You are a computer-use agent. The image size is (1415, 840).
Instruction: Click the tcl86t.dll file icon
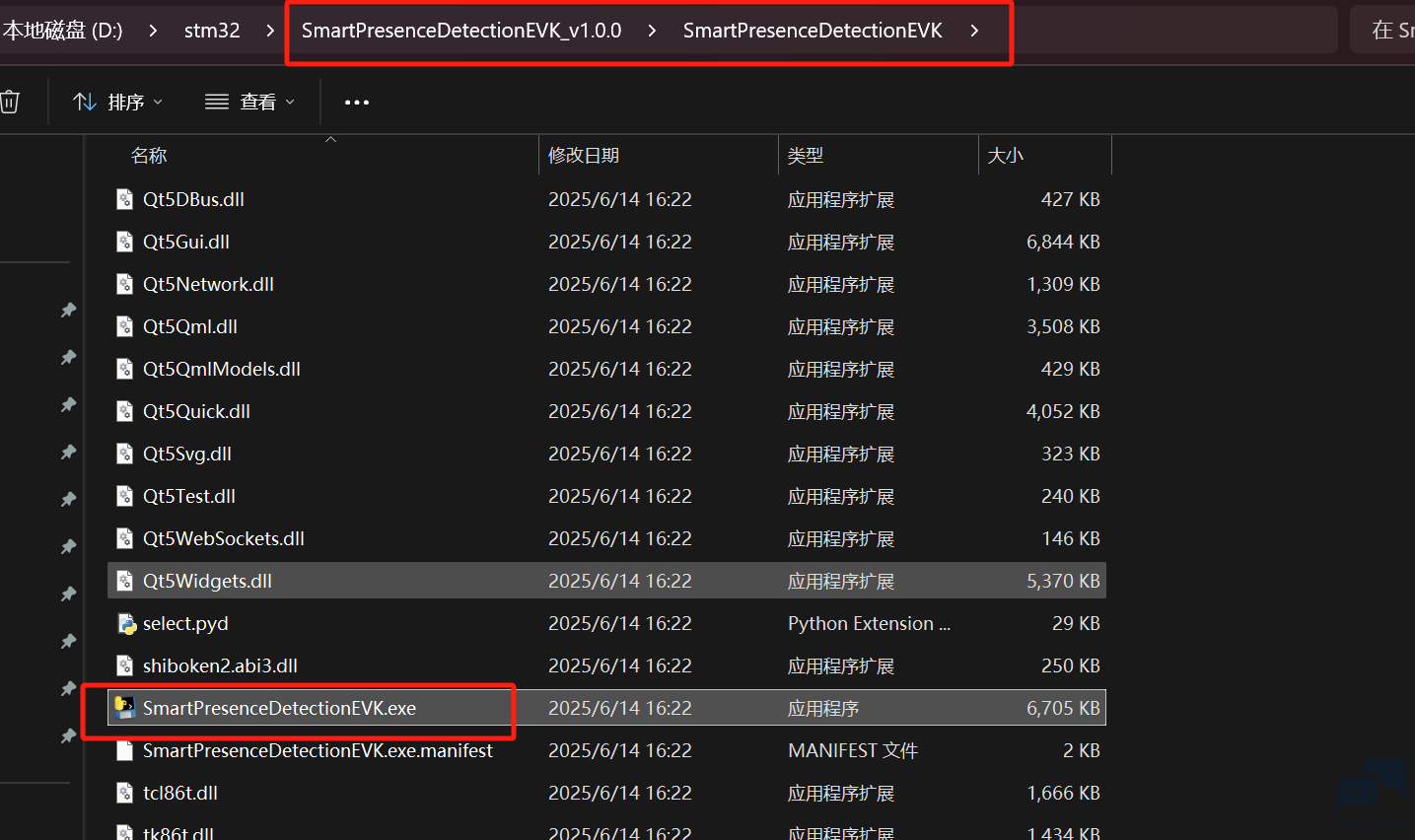[x=125, y=793]
